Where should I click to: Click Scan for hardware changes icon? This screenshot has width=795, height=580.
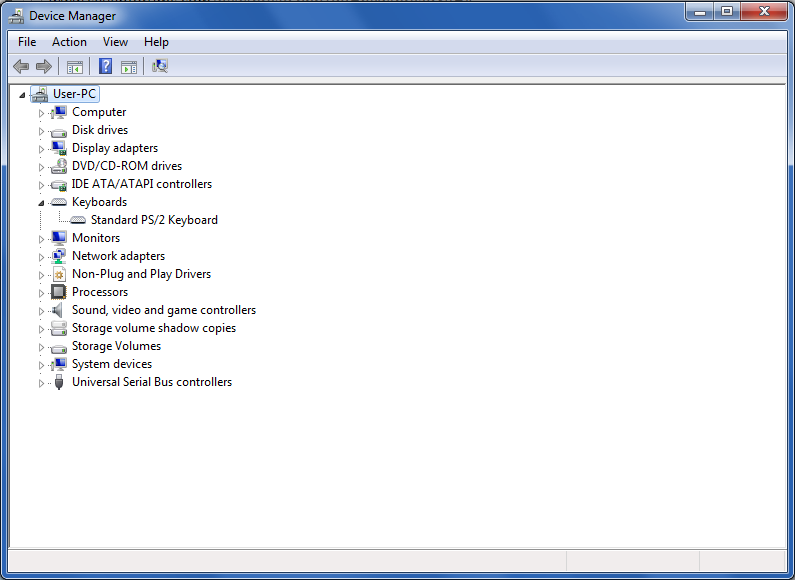coord(160,66)
